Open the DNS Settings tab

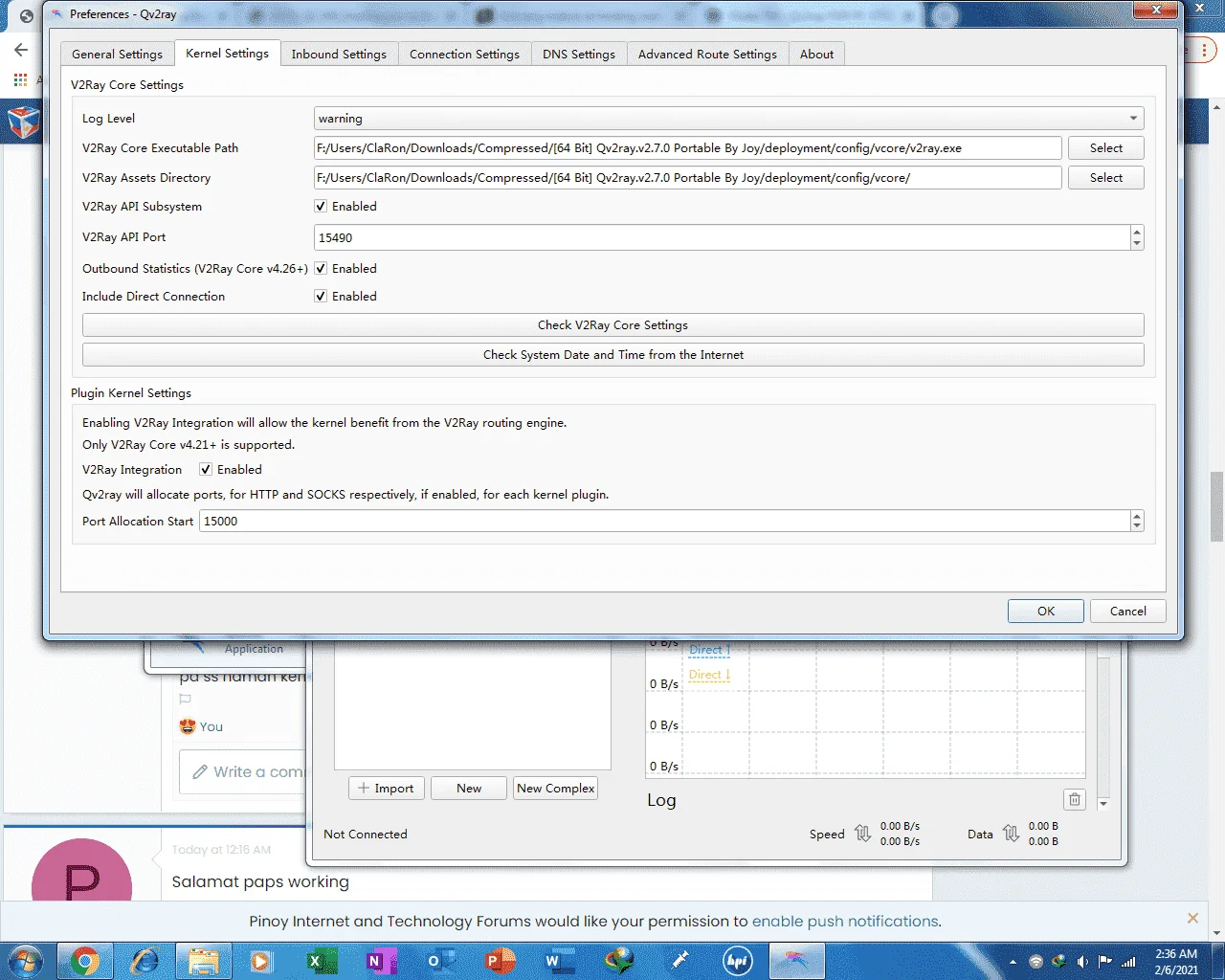579,55
